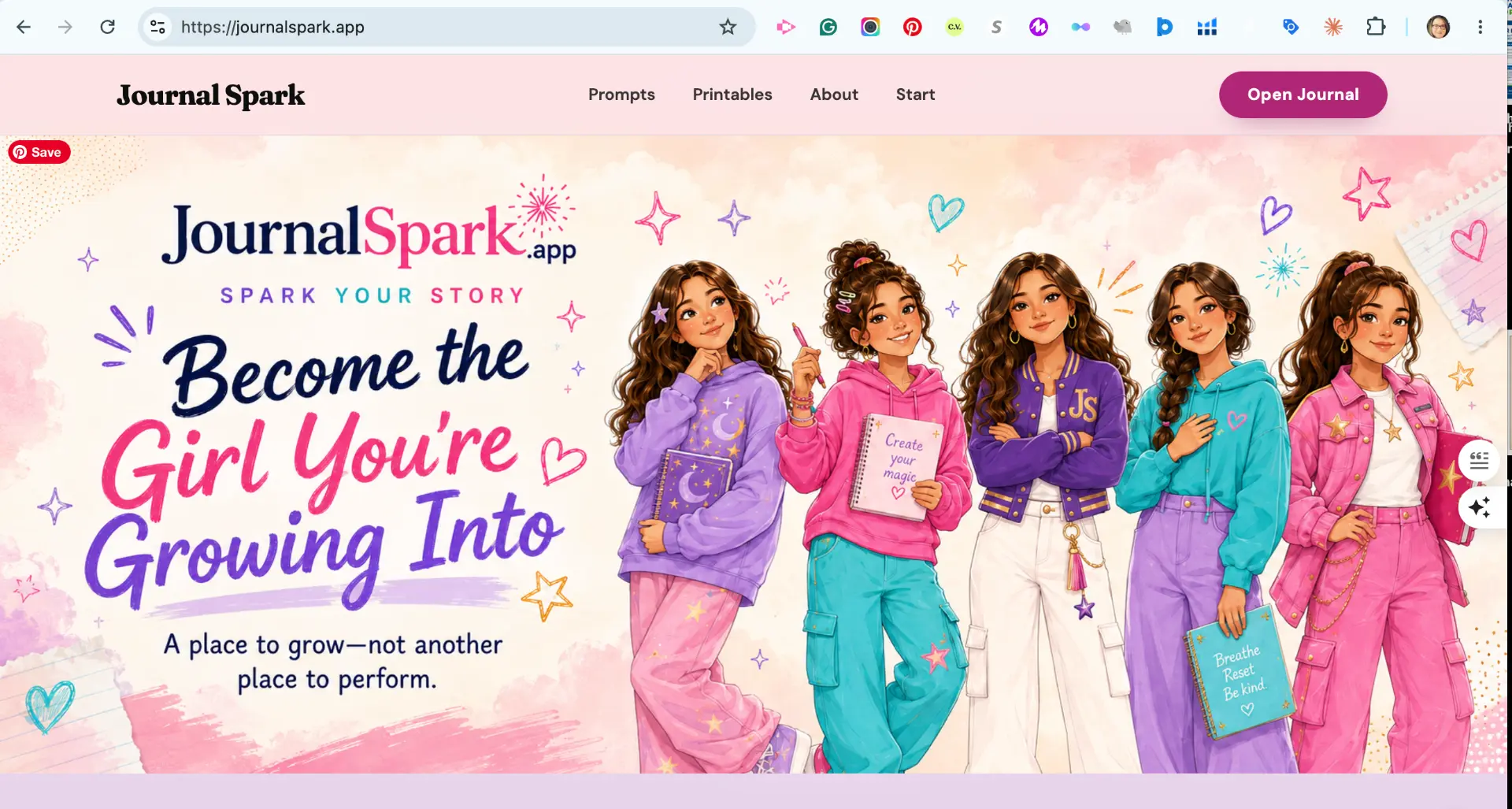
Task: Open the camera lens extension
Action: [870, 27]
